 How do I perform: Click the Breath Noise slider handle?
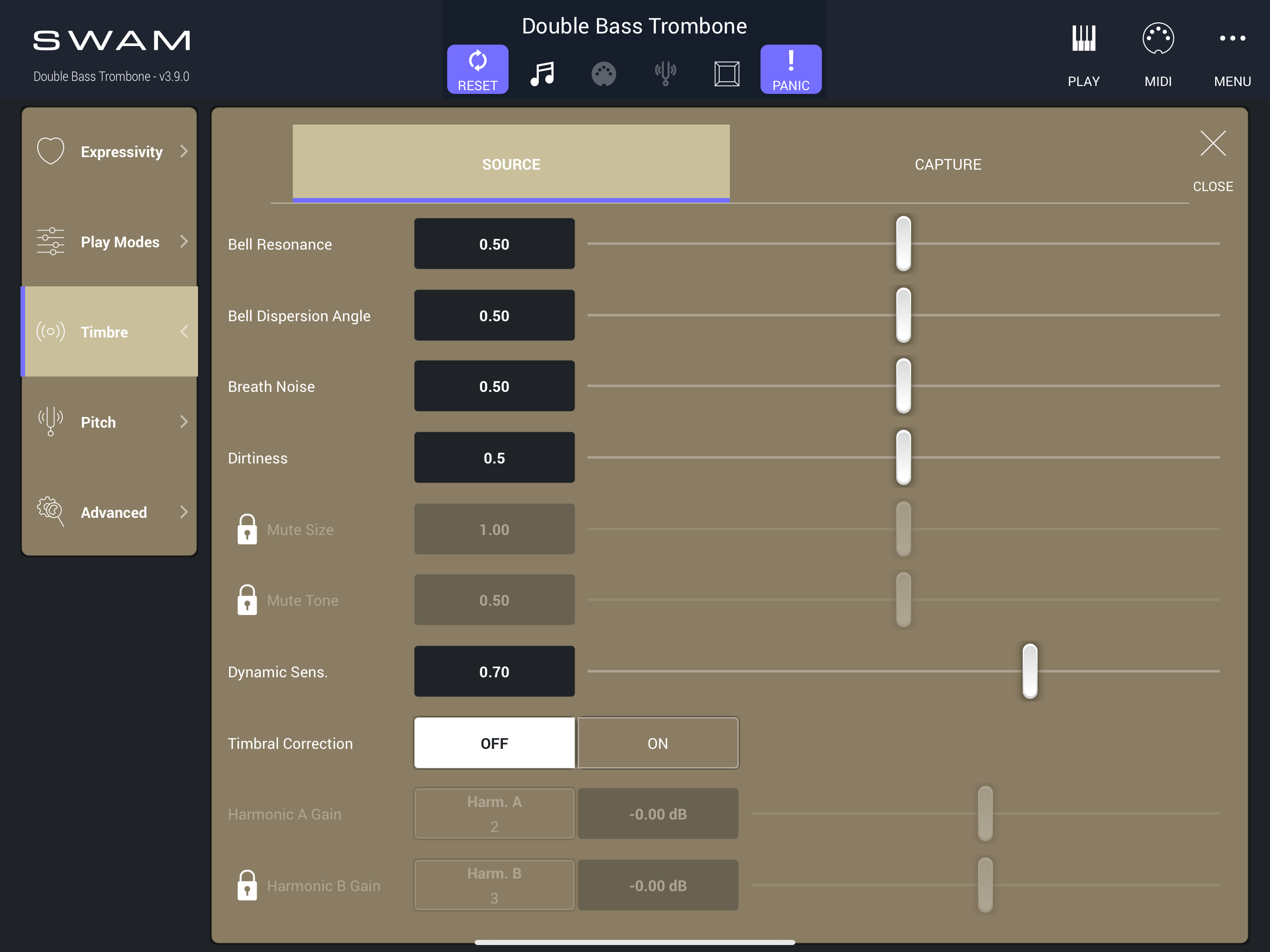coord(903,386)
